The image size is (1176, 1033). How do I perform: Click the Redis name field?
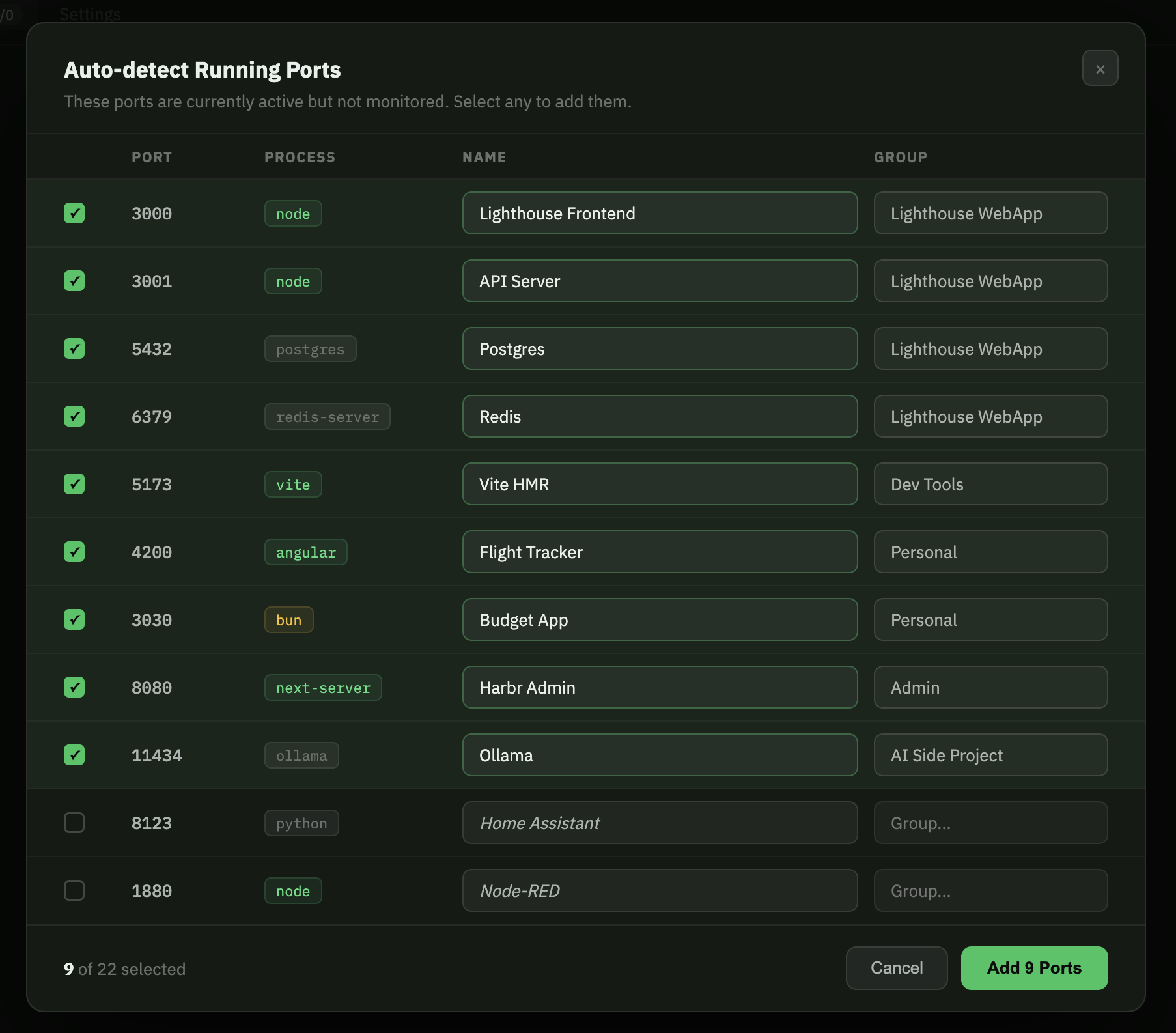660,416
